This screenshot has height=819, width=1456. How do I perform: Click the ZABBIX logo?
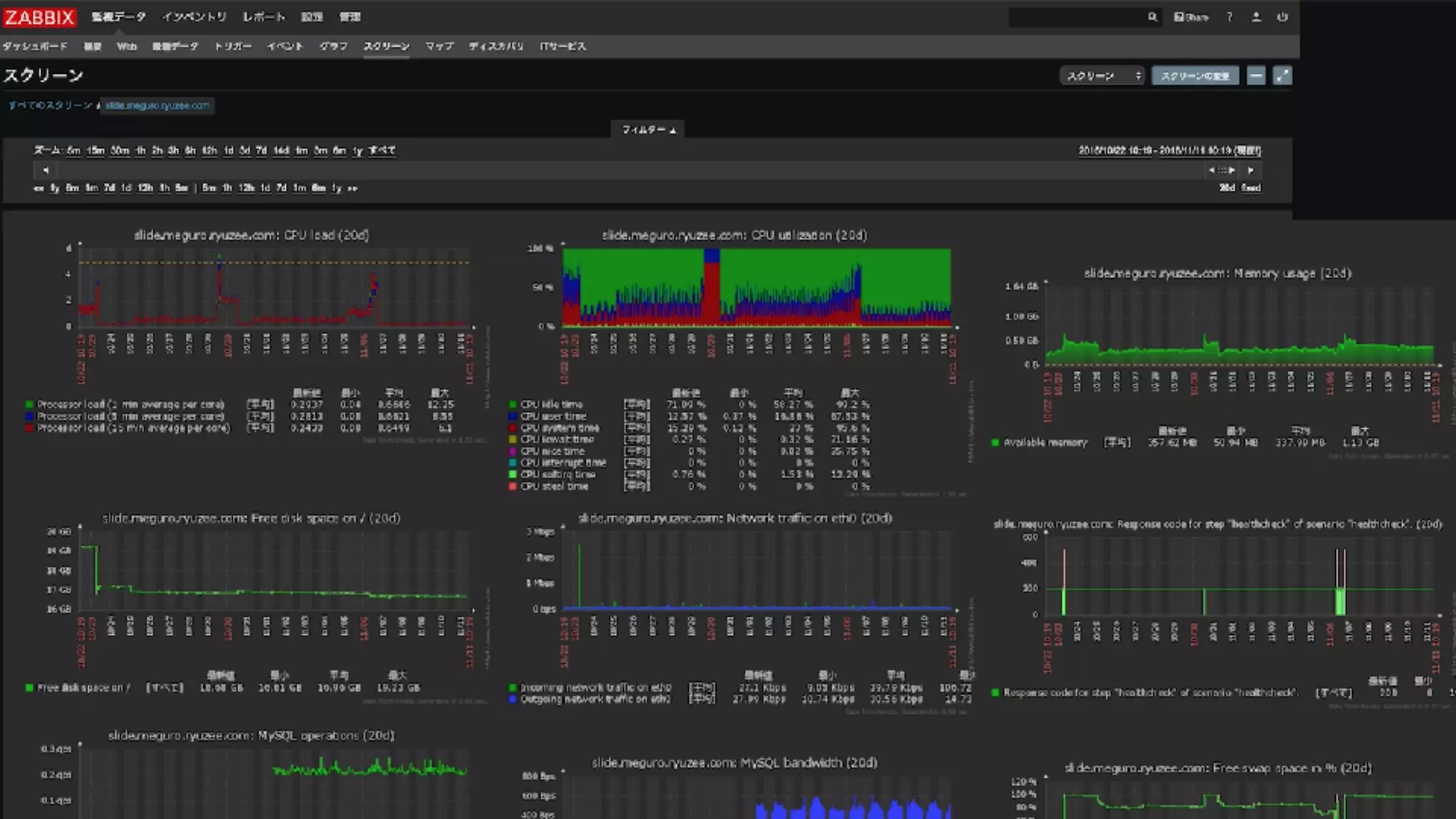[x=38, y=17]
